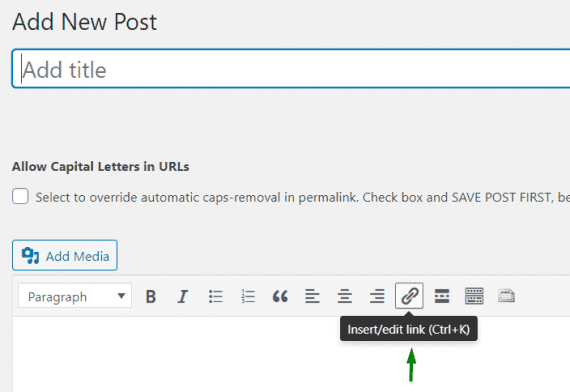
Task: Apply blockquote formatting
Action: [x=280, y=296]
